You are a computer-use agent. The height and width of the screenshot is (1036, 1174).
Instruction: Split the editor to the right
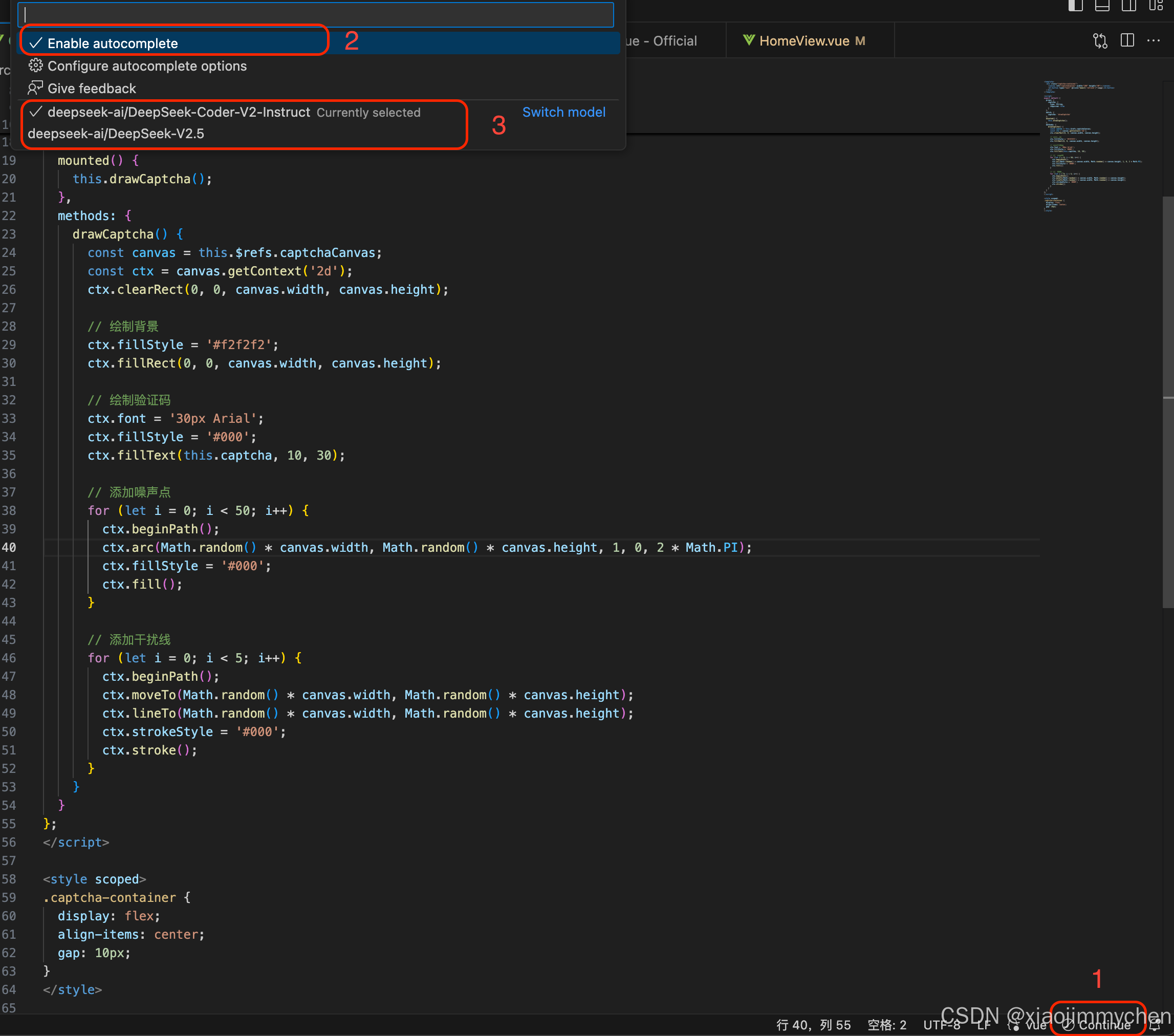click(x=1127, y=41)
